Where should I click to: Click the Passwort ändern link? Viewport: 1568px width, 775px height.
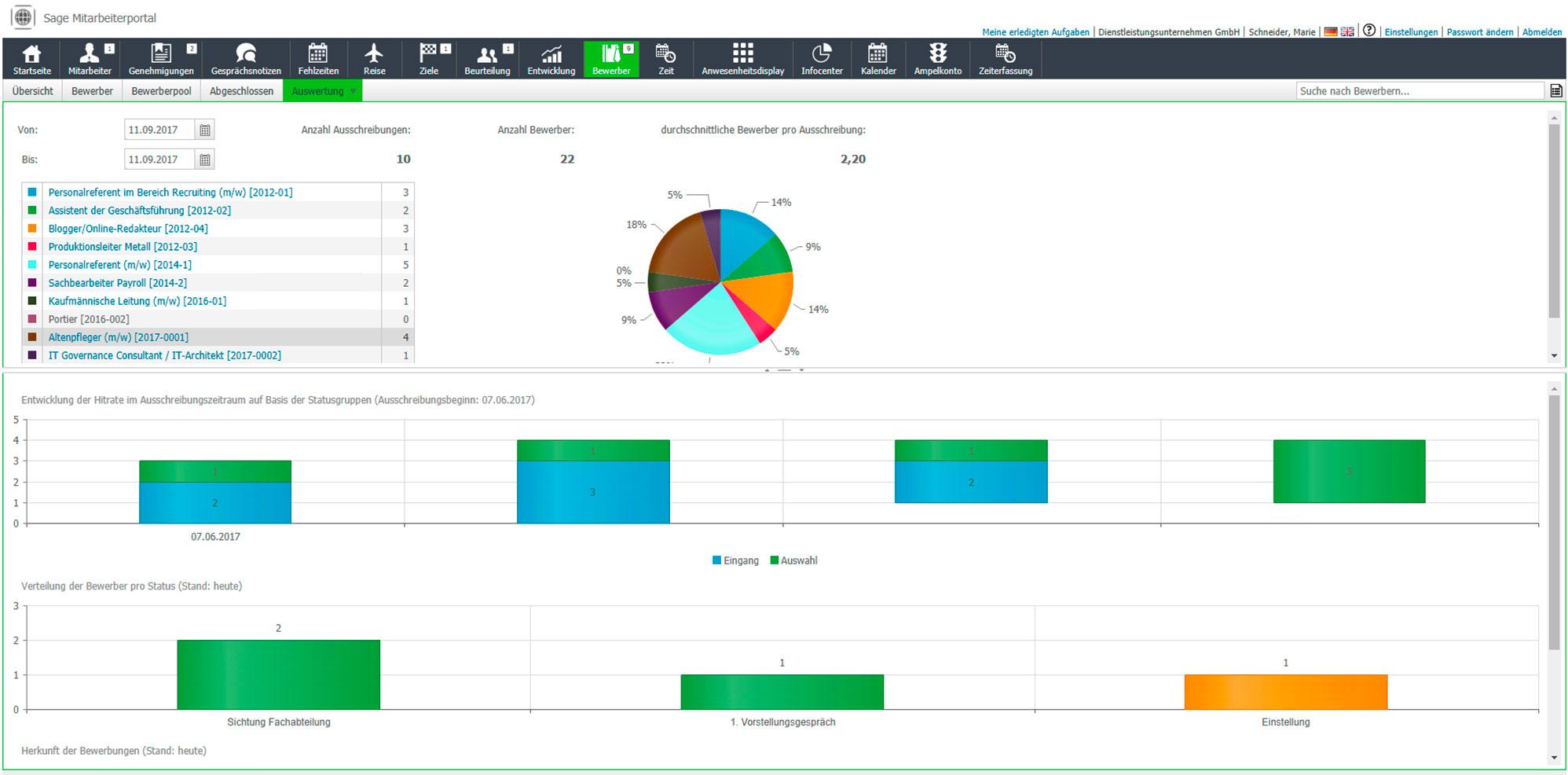[1480, 32]
